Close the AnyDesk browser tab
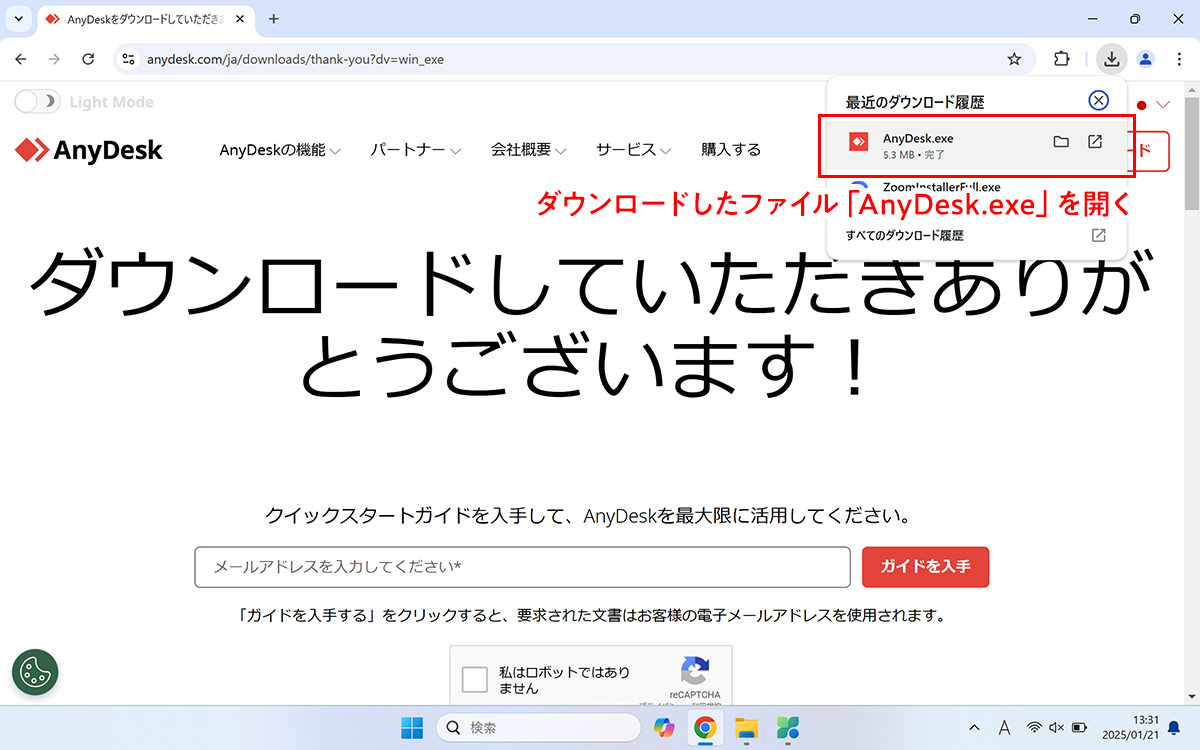This screenshot has width=1200, height=750. tap(238, 19)
